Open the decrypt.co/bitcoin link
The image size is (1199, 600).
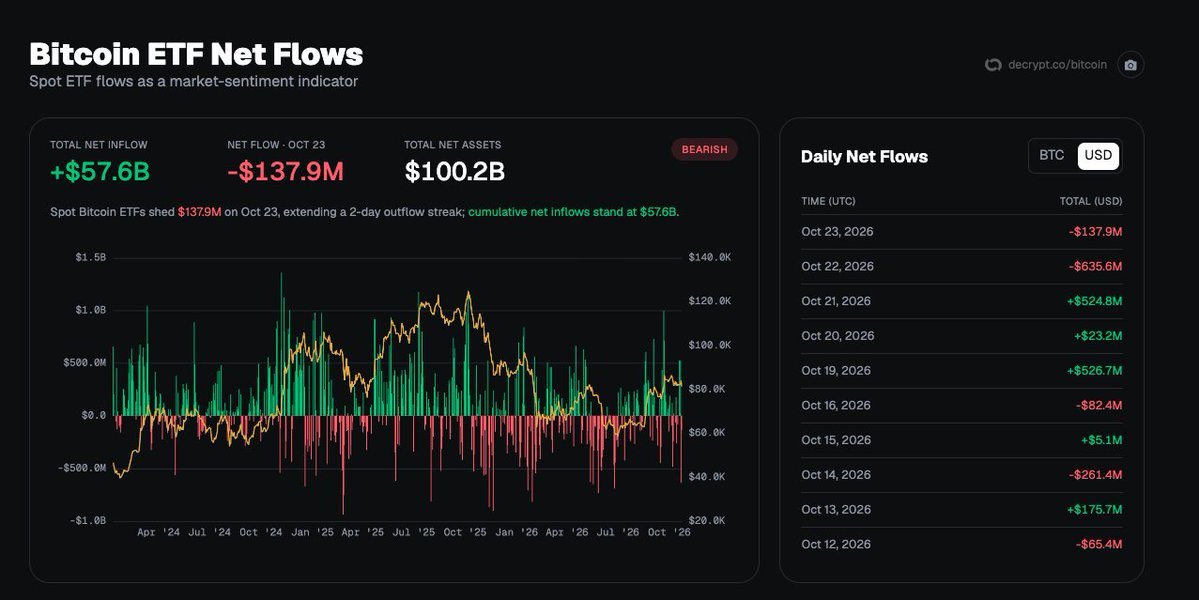point(1057,65)
